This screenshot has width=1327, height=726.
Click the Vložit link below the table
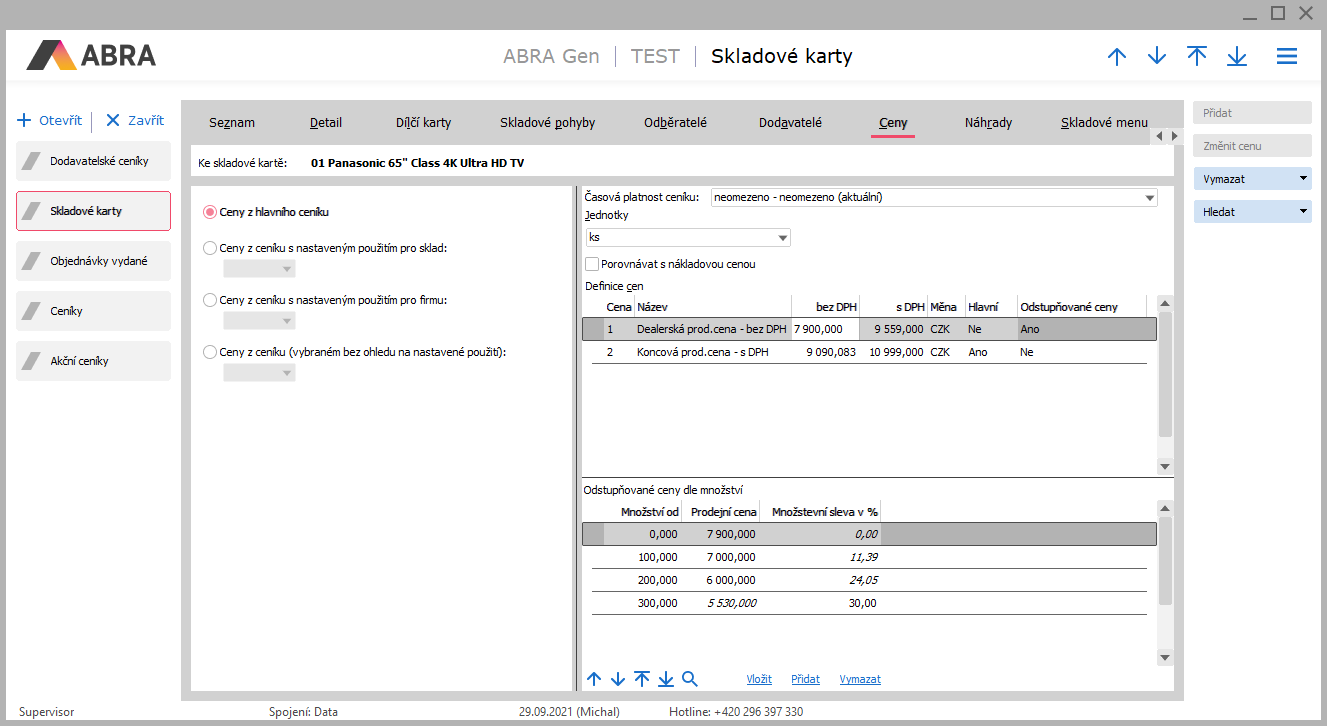tap(759, 679)
